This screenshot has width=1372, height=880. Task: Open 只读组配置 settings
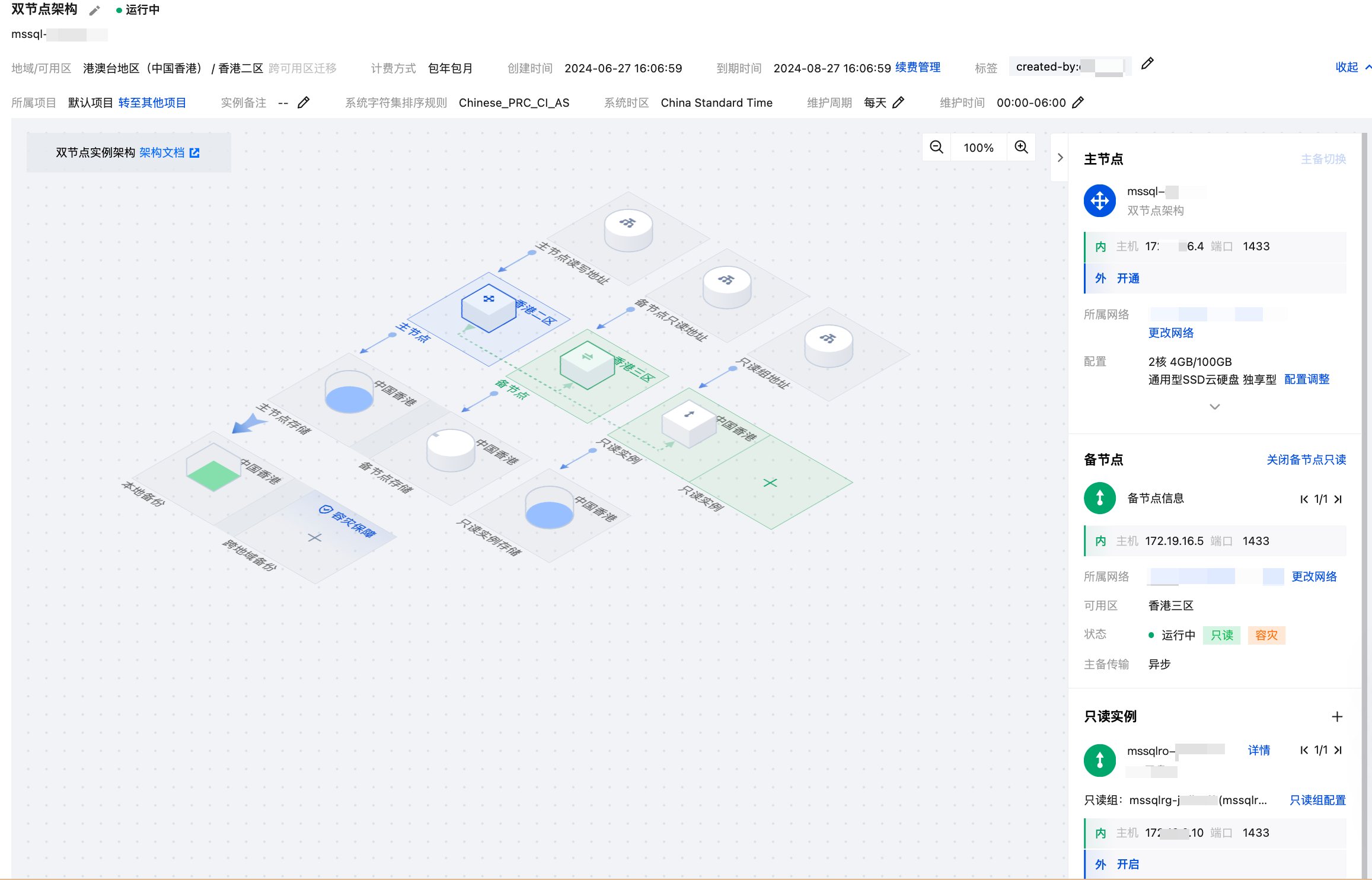[x=1317, y=800]
